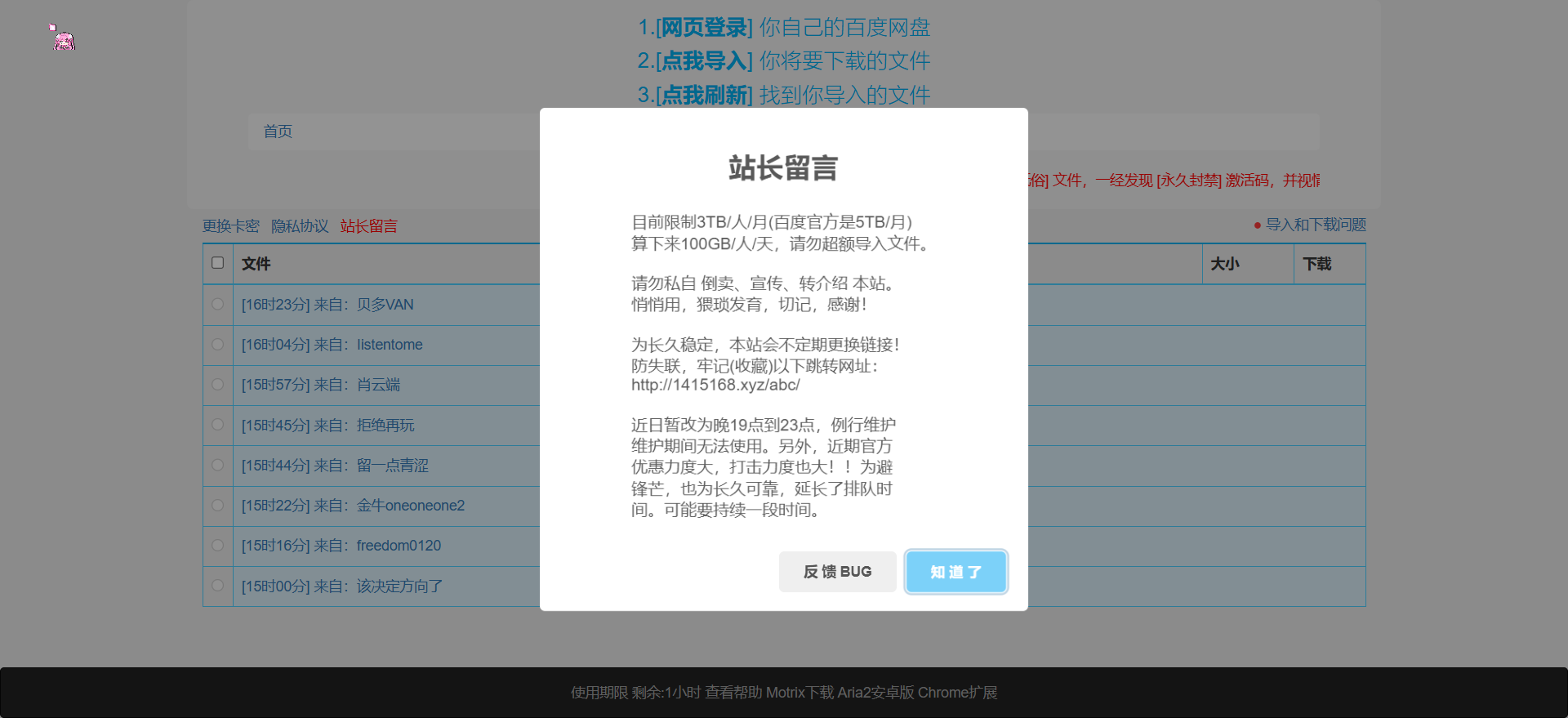Open the 网页登录 link
The height and width of the screenshot is (718, 1568).
704,28
